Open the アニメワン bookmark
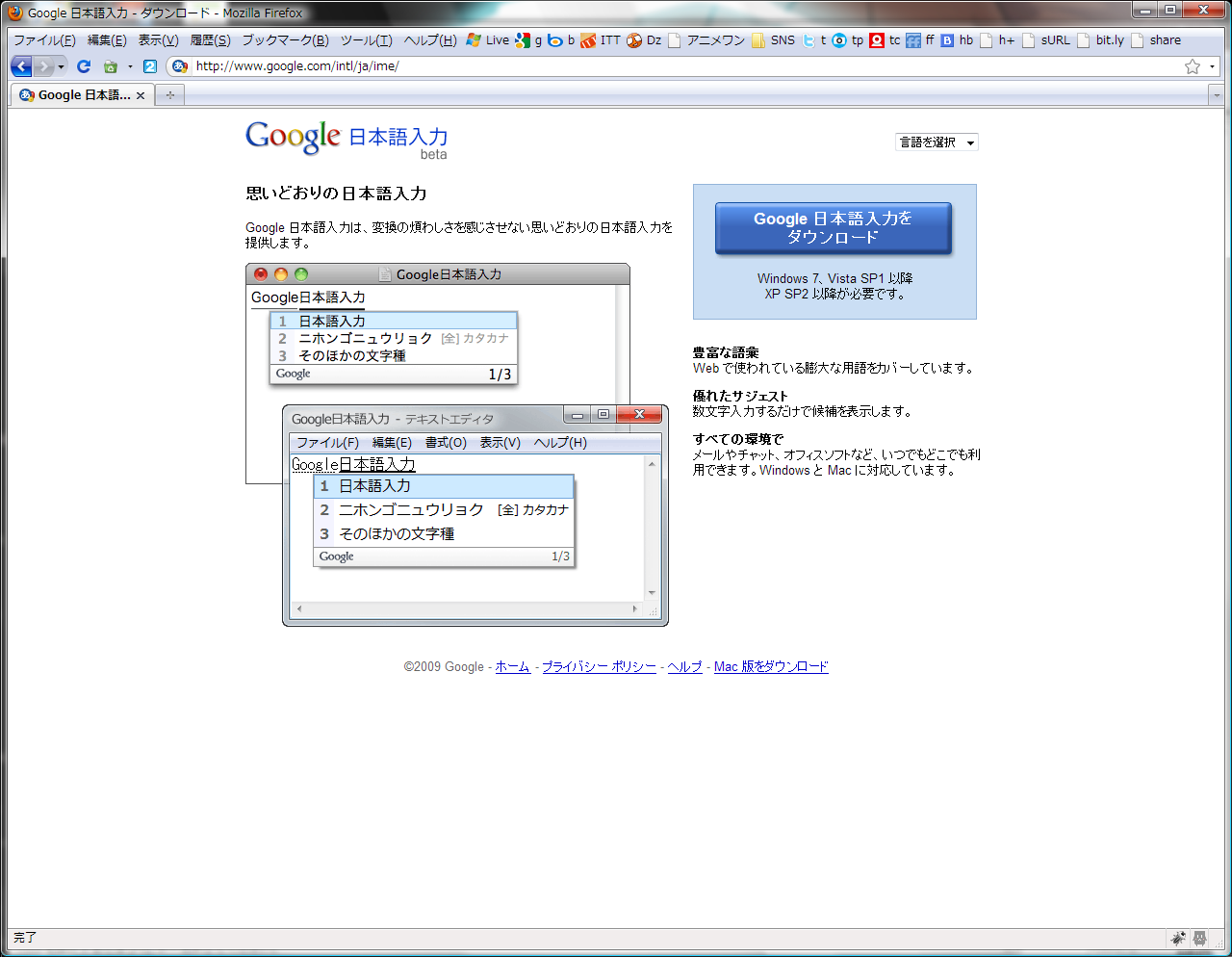This screenshot has height=957, width=1232. [706, 40]
